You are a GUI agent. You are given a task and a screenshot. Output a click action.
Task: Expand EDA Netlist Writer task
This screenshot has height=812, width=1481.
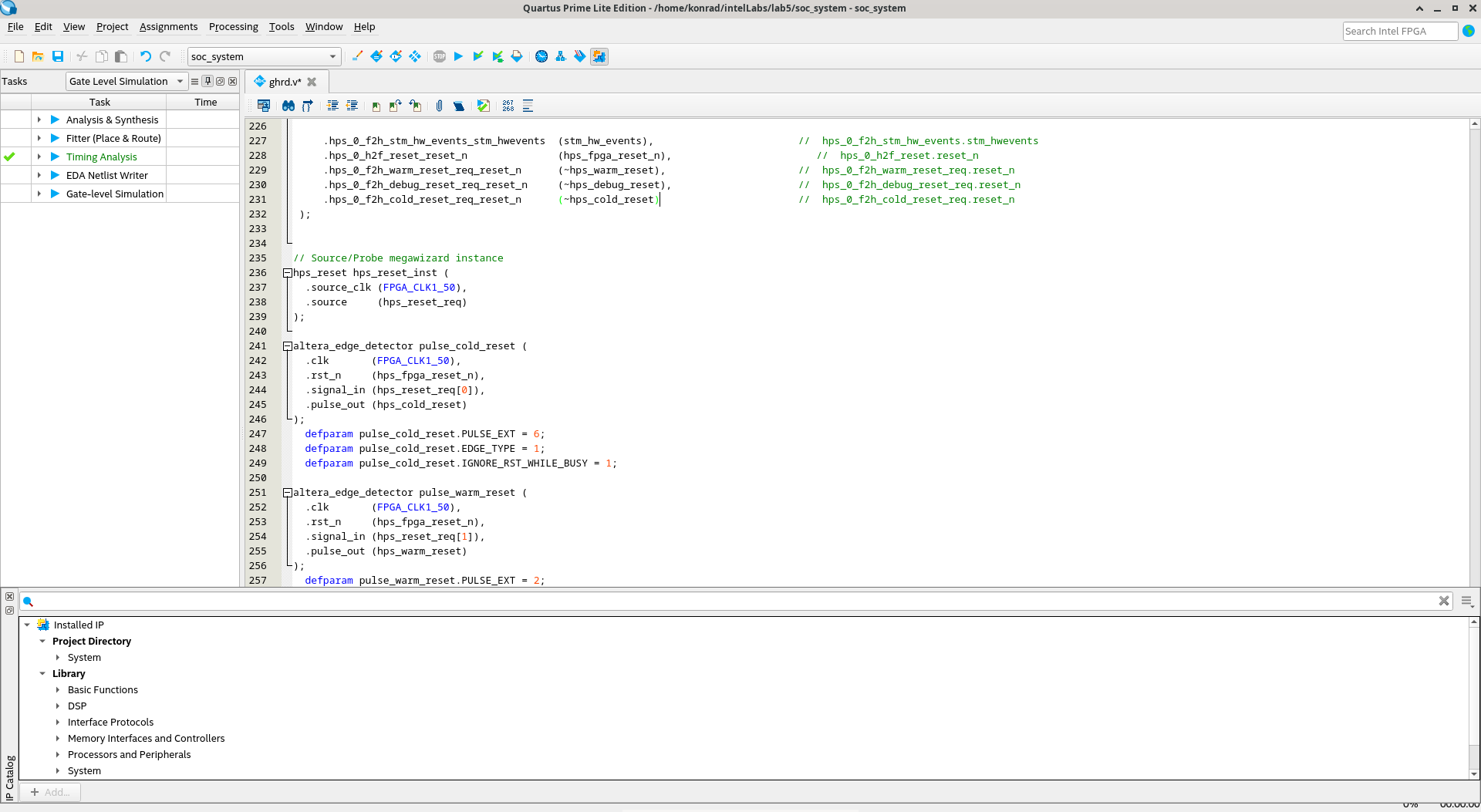tap(39, 175)
